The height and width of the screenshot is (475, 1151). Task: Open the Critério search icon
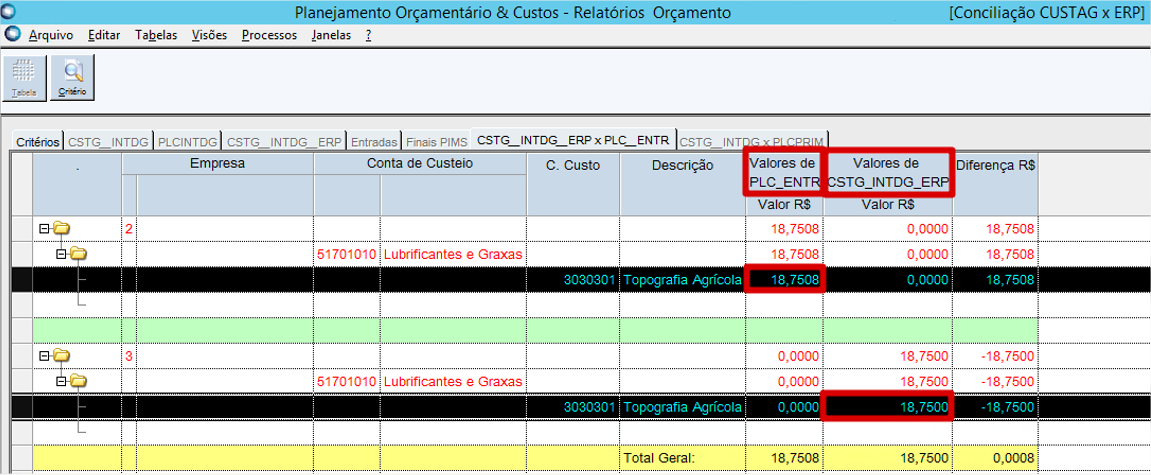point(72,77)
